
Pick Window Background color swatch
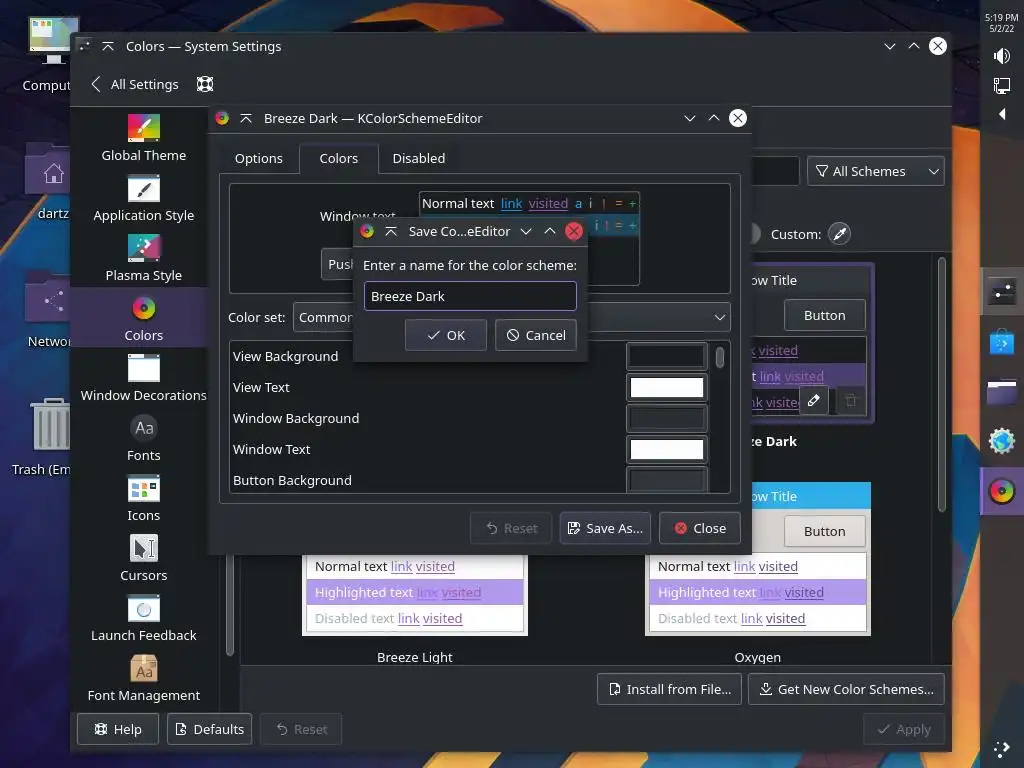click(x=667, y=419)
